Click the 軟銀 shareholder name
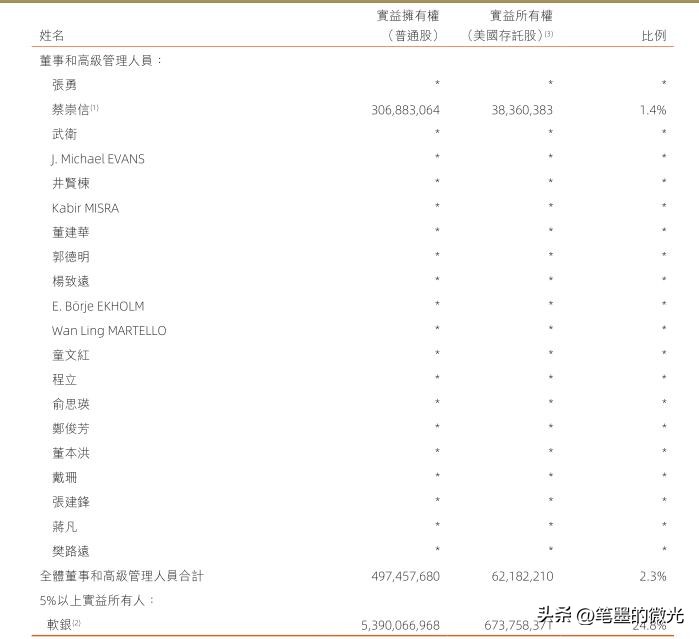The width and height of the screenshot is (699, 639). tap(62, 625)
